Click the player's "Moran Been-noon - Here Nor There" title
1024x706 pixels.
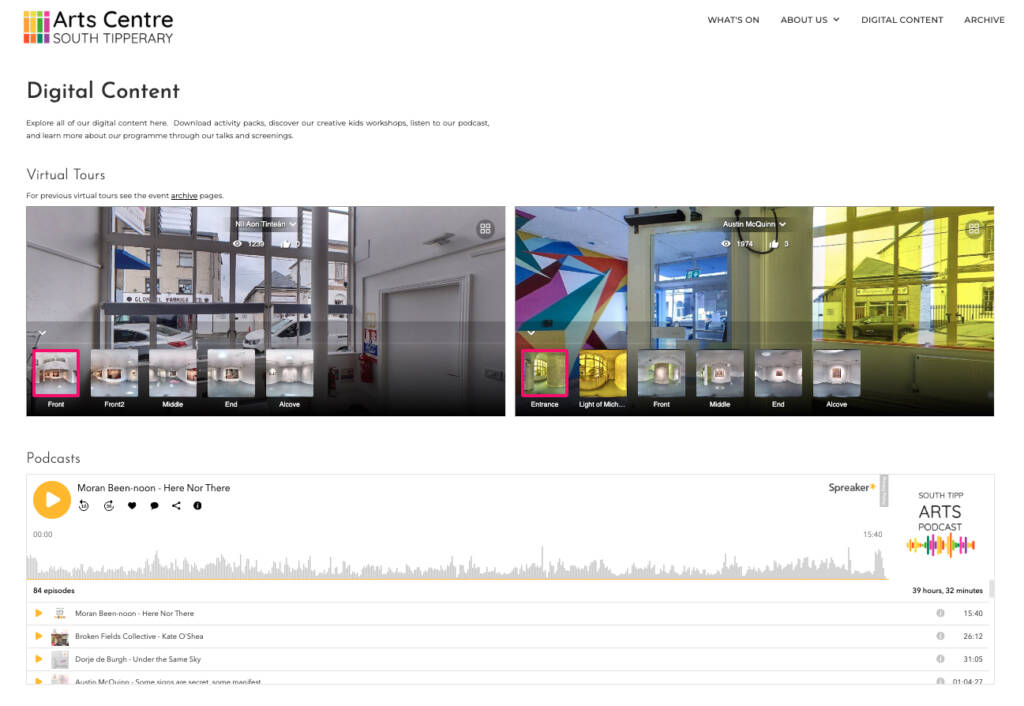(153, 488)
